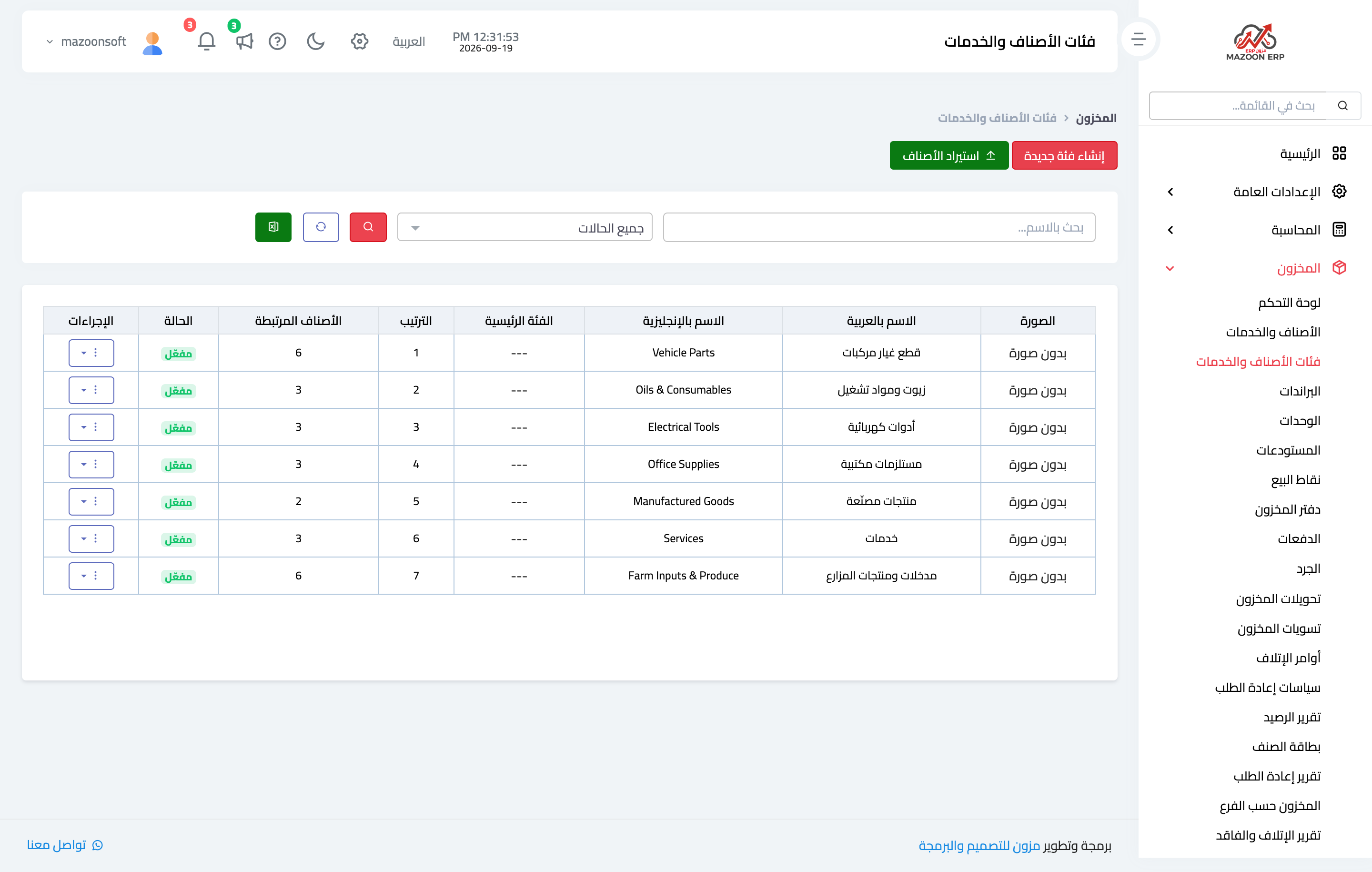Image resolution: width=1372 pixels, height=872 pixels.
Task: Open سياسات إعادة الطلب in the sidebar
Action: coord(1268,688)
